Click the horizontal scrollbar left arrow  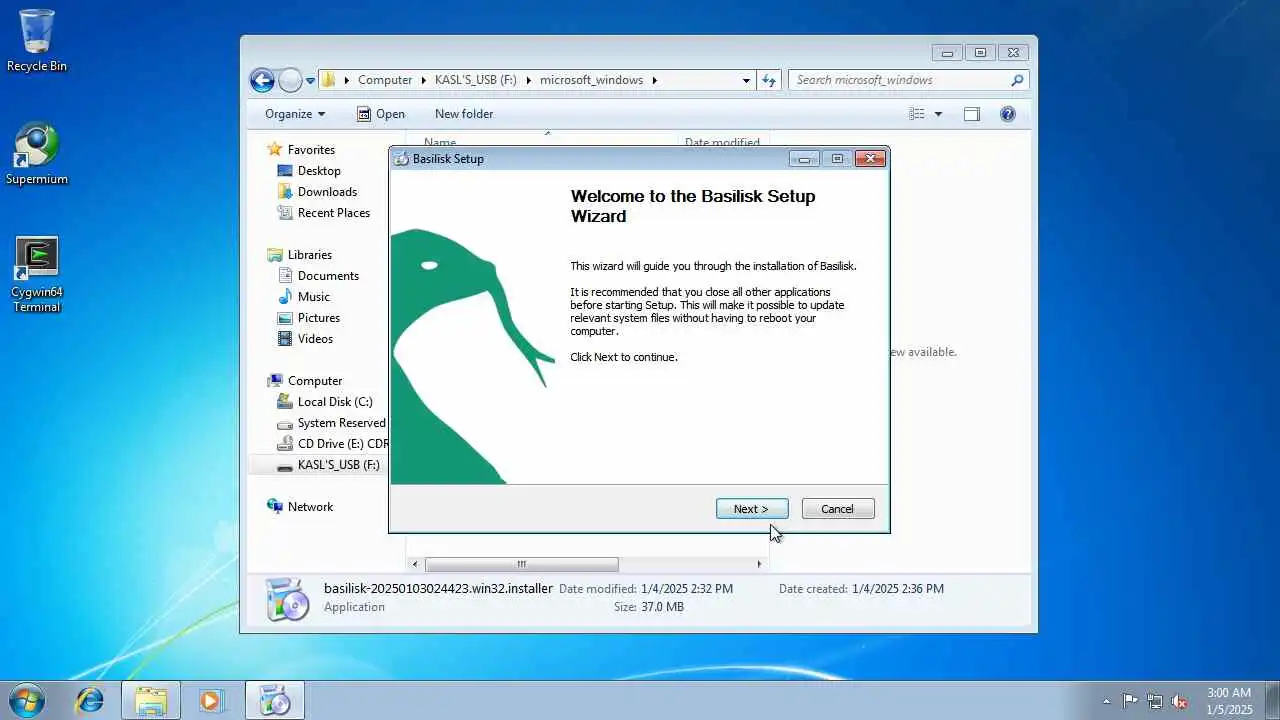point(415,564)
